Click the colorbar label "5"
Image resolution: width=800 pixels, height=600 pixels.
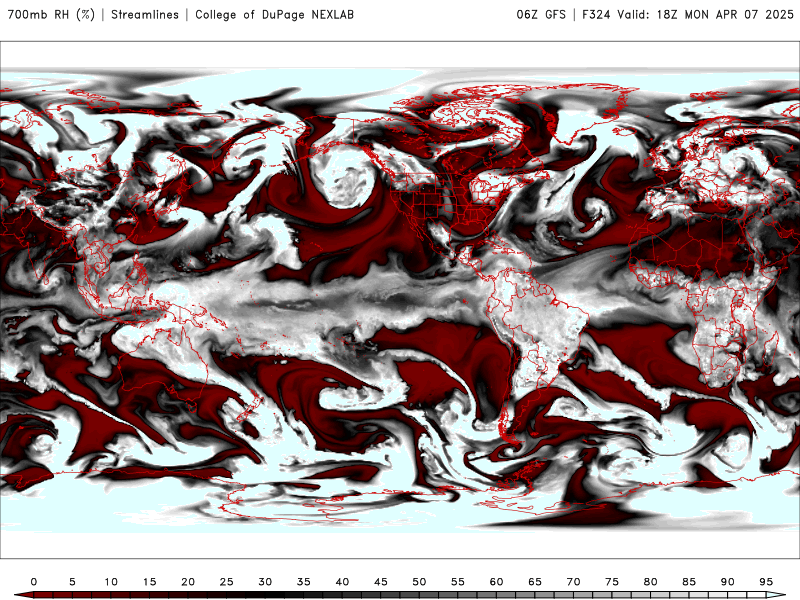tap(72, 582)
